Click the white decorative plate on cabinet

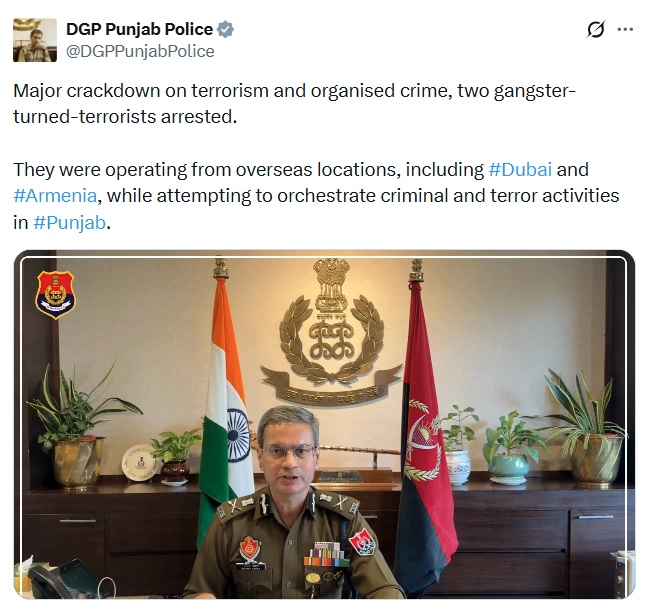139,463
